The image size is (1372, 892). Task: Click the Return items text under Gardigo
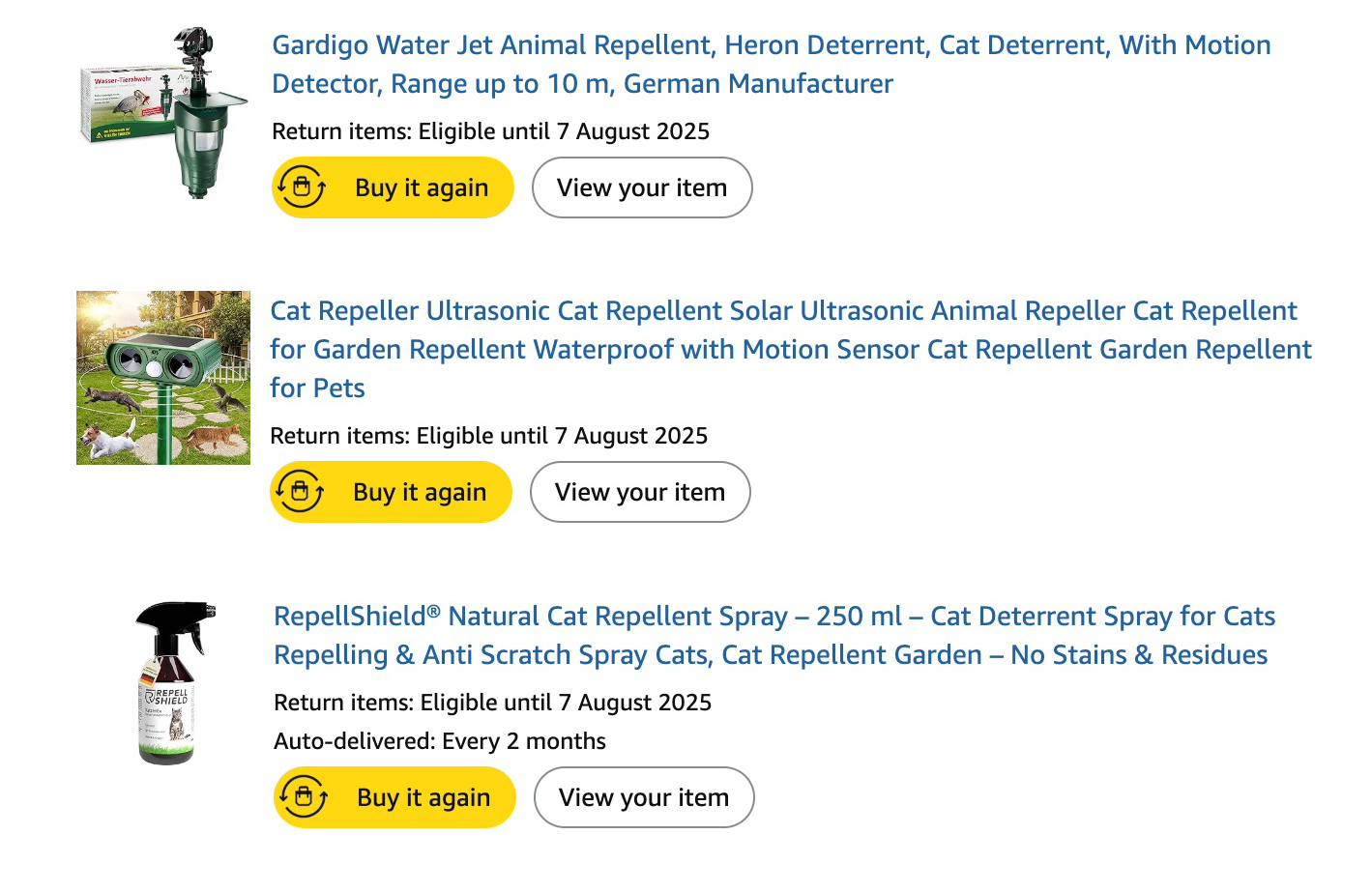tap(490, 131)
